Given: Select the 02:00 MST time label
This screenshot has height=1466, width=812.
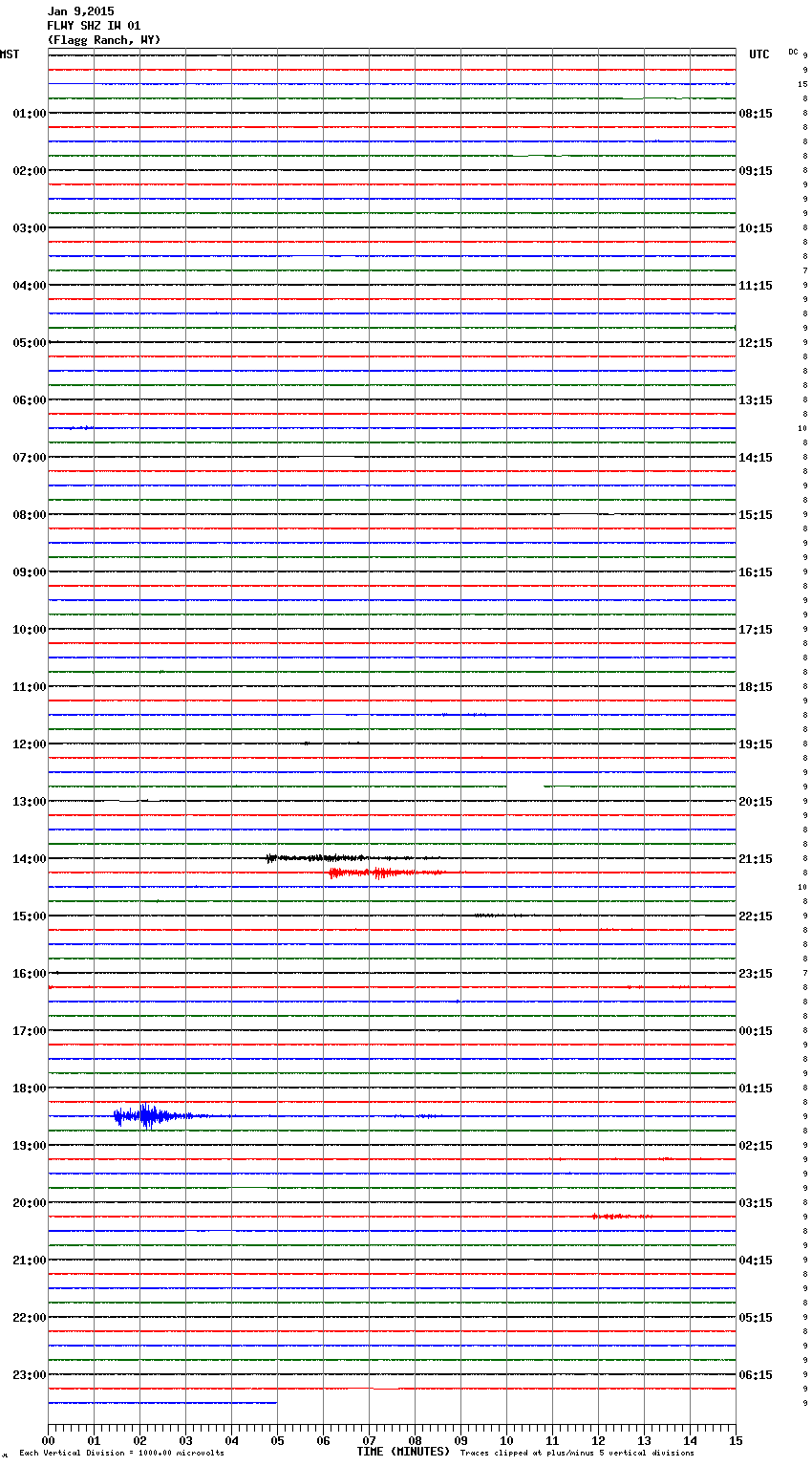Looking at the screenshot, I should 30,171.
